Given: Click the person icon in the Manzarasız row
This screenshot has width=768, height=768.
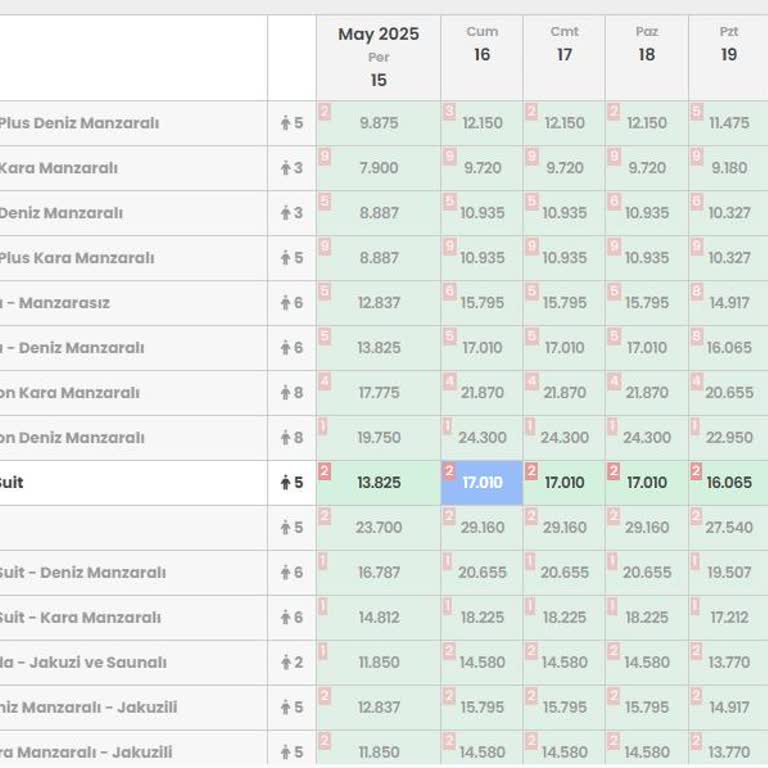Looking at the screenshot, I should coord(285,303).
